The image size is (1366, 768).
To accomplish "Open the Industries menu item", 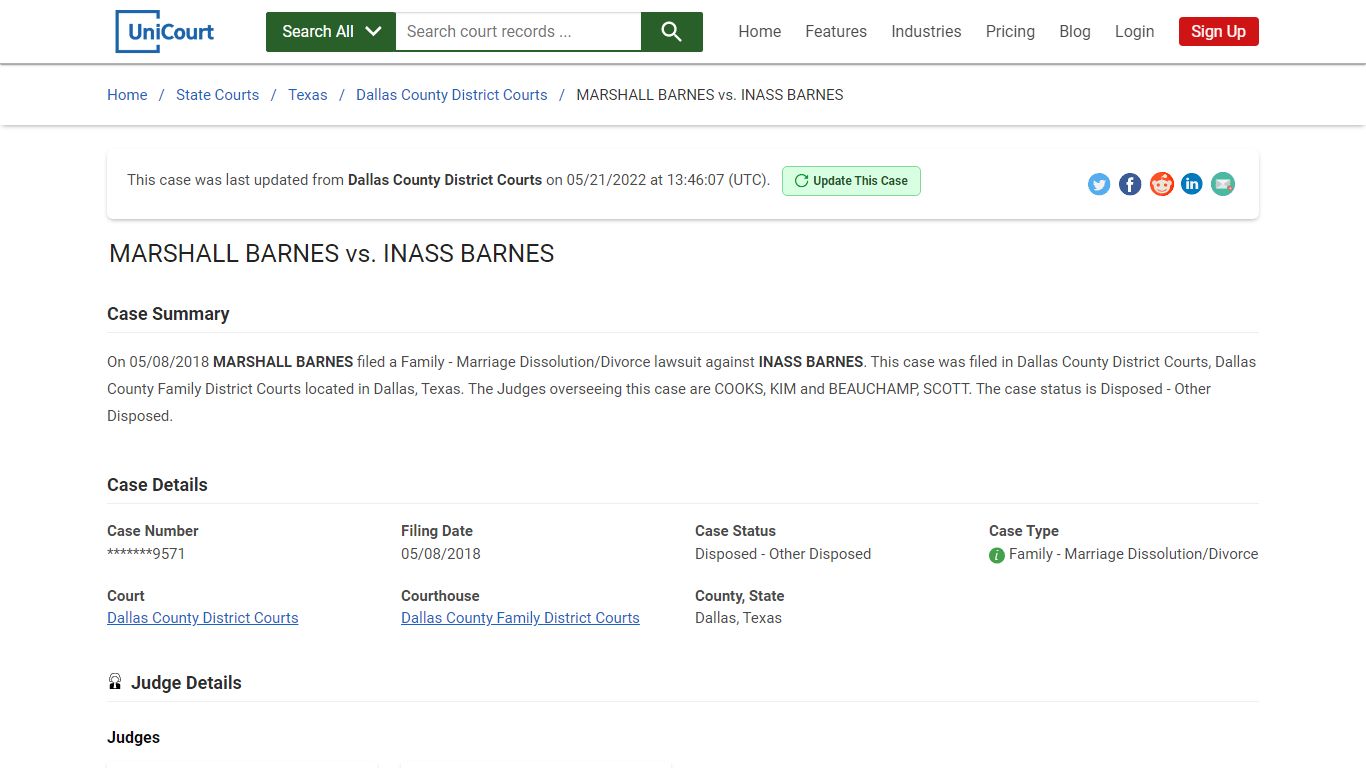I will [926, 31].
